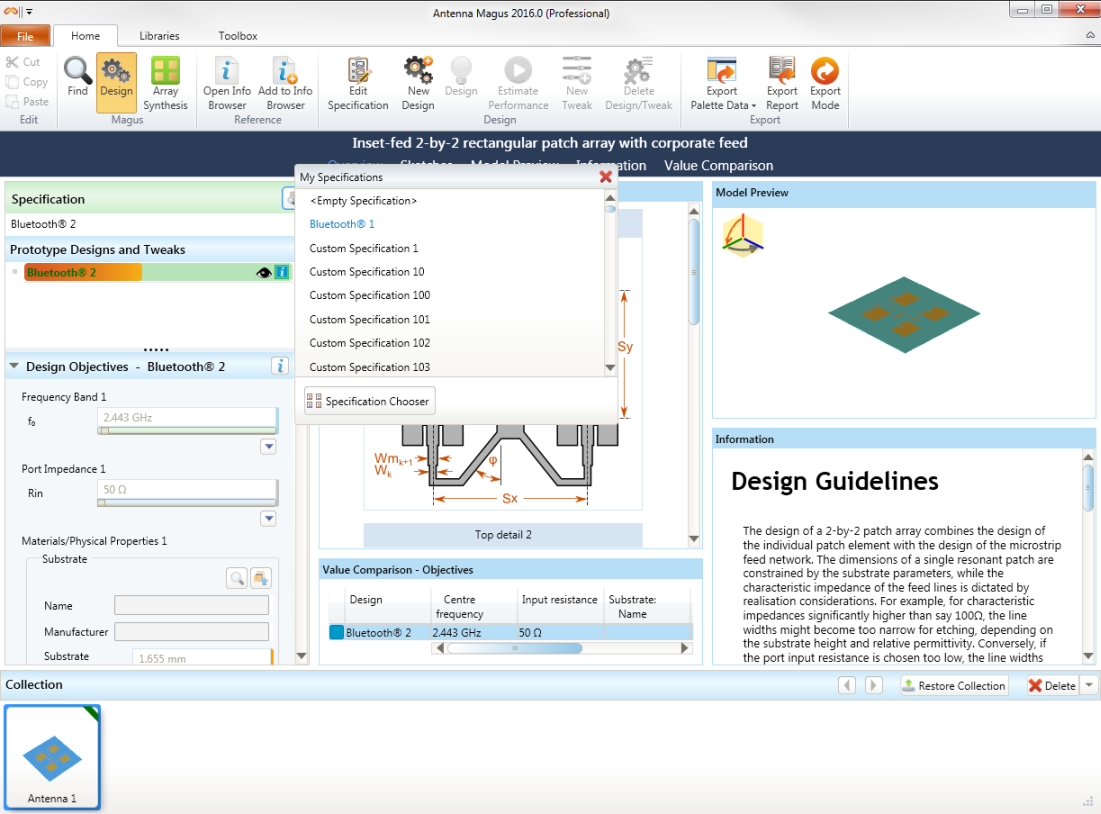Click the 3D axis orientation icon
Viewport: 1101px width, 814px height.
coord(743,235)
